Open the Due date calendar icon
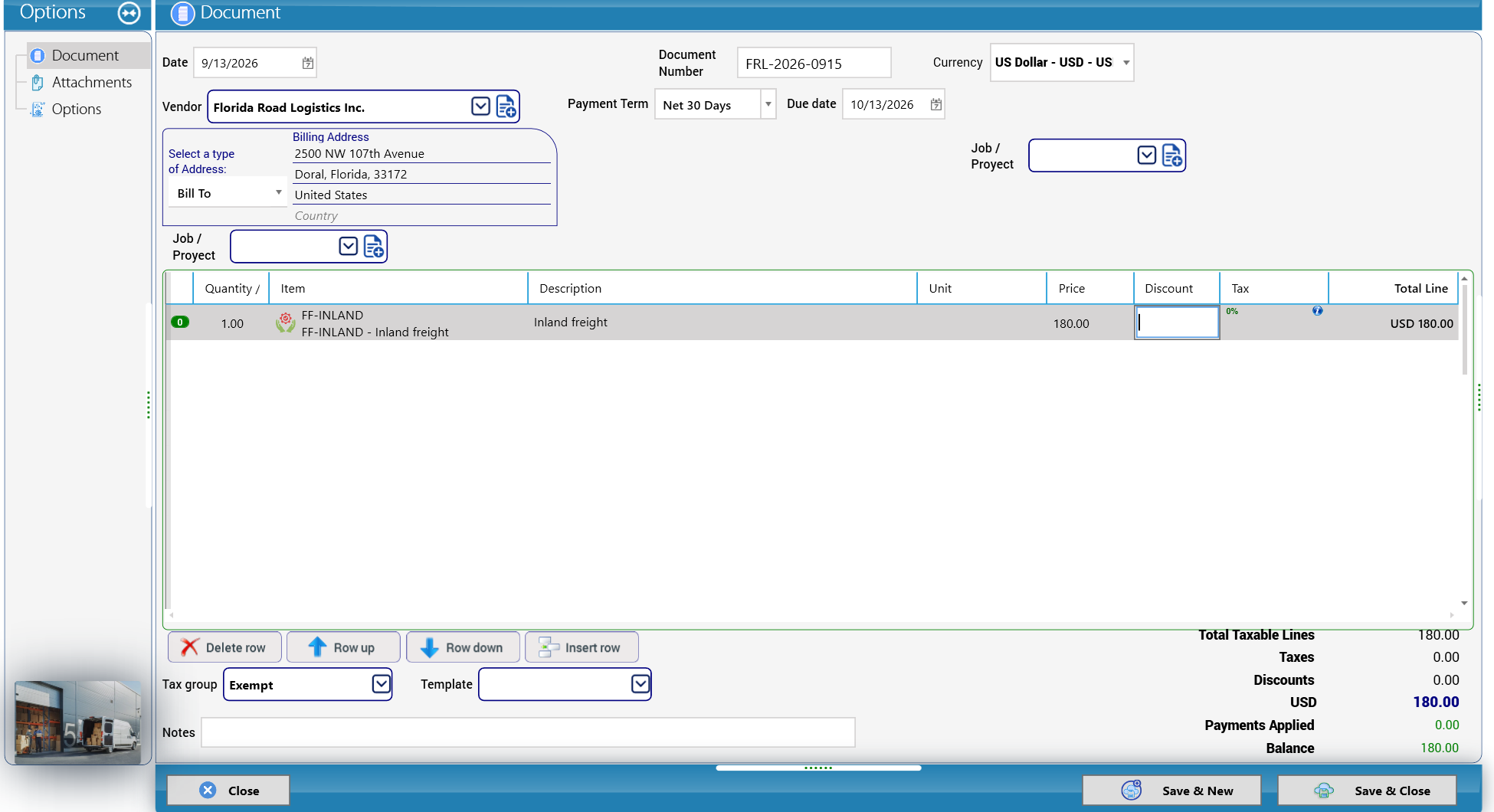Image resolution: width=1494 pixels, height=812 pixels. coord(935,104)
